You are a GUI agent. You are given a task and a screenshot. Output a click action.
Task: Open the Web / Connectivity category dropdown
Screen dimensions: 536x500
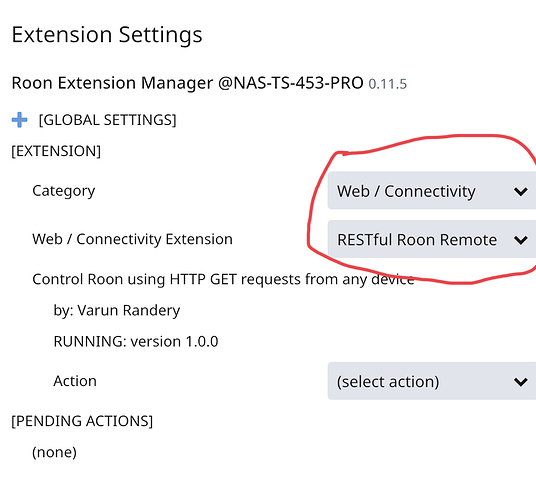coord(432,191)
